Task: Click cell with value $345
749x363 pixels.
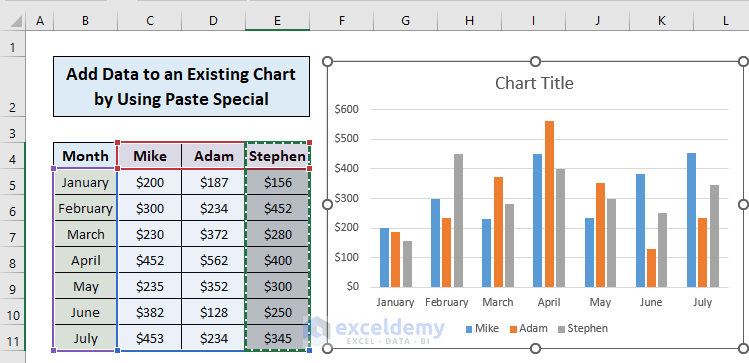Action: (x=278, y=338)
